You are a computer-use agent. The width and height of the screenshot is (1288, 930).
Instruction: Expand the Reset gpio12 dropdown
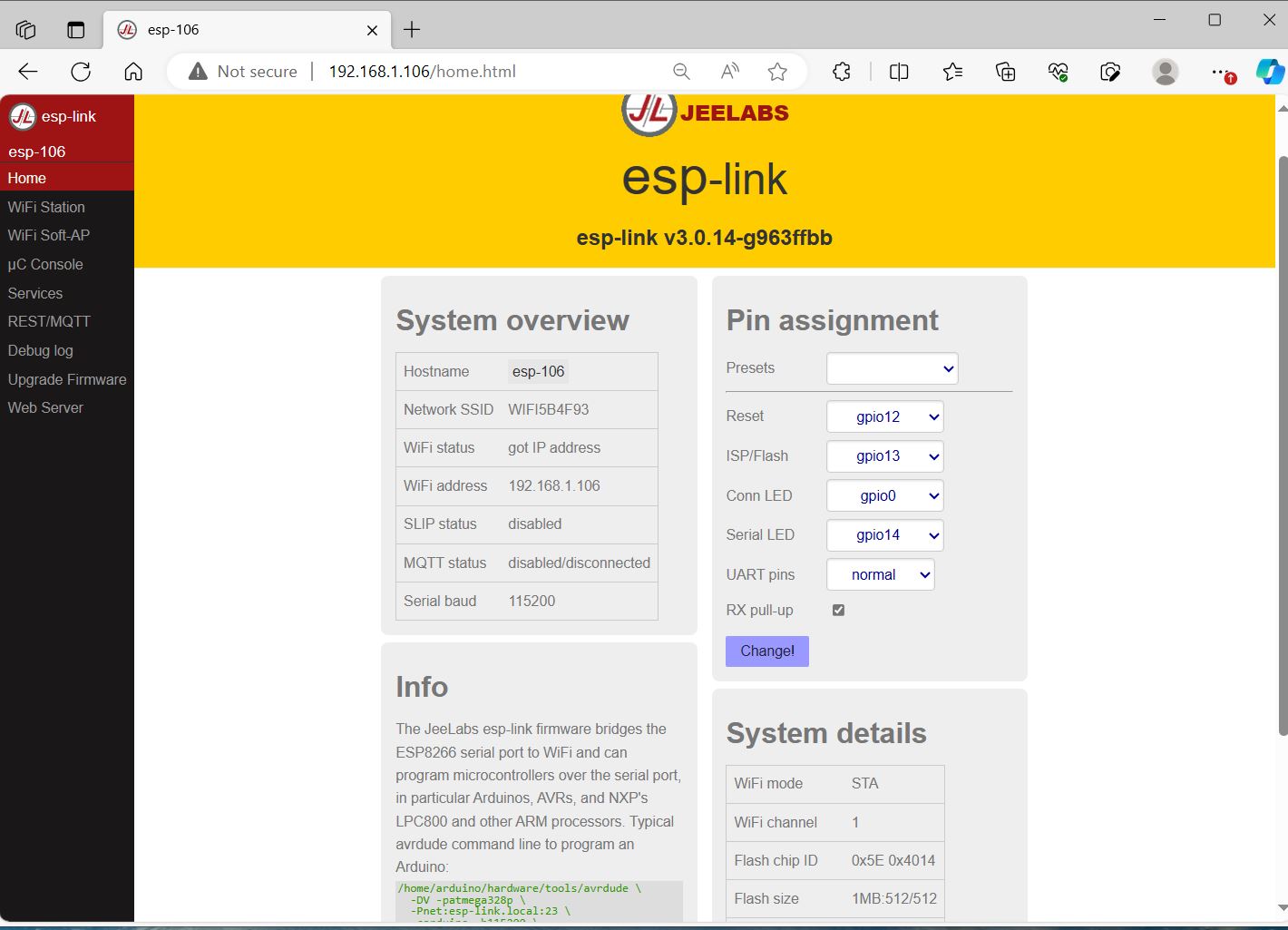tap(884, 416)
